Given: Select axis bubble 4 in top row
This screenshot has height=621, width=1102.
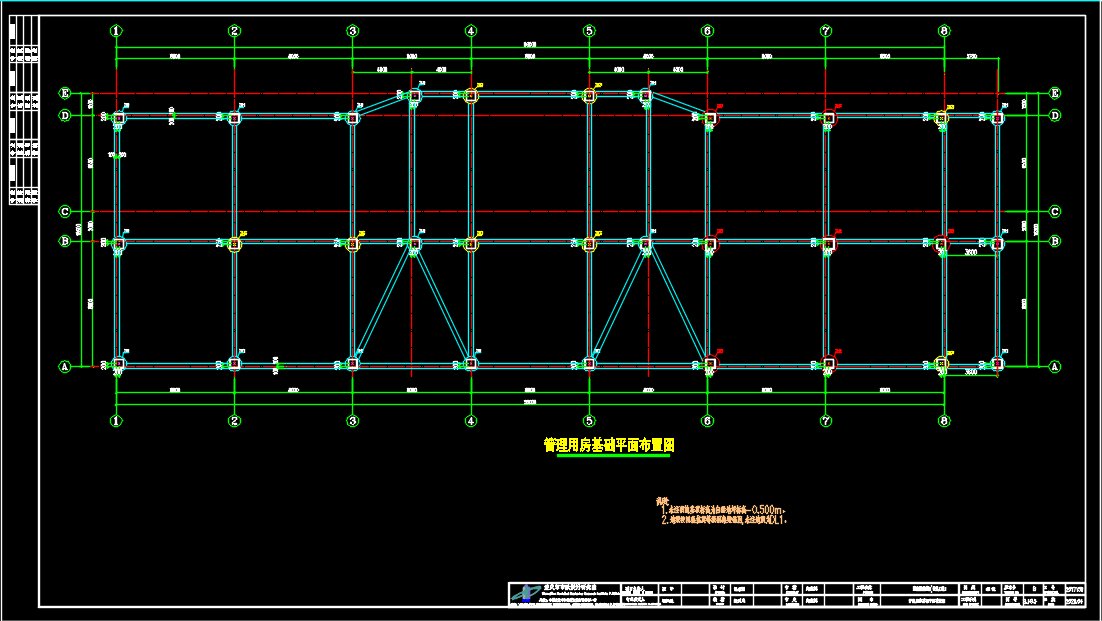Looking at the screenshot, I should click(x=471, y=31).
